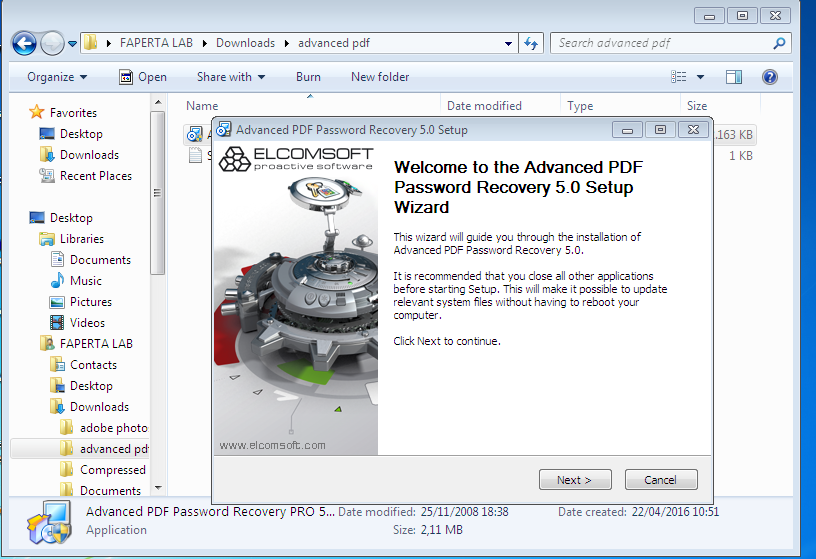Select the advanced pdf folder in tree
816x559 pixels.
coord(114,449)
